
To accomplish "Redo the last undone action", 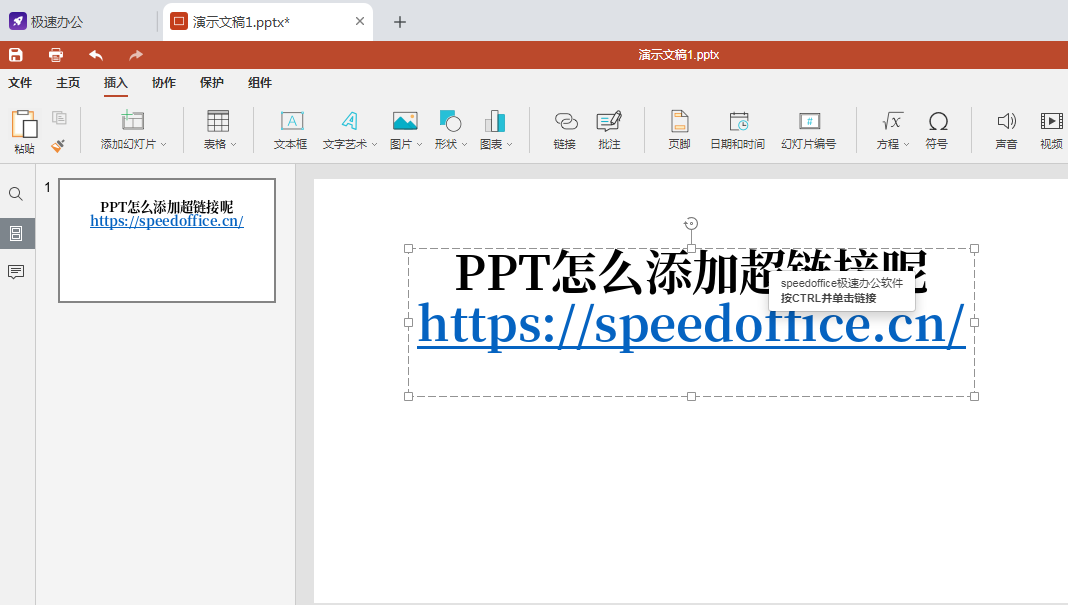I will pos(136,55).
